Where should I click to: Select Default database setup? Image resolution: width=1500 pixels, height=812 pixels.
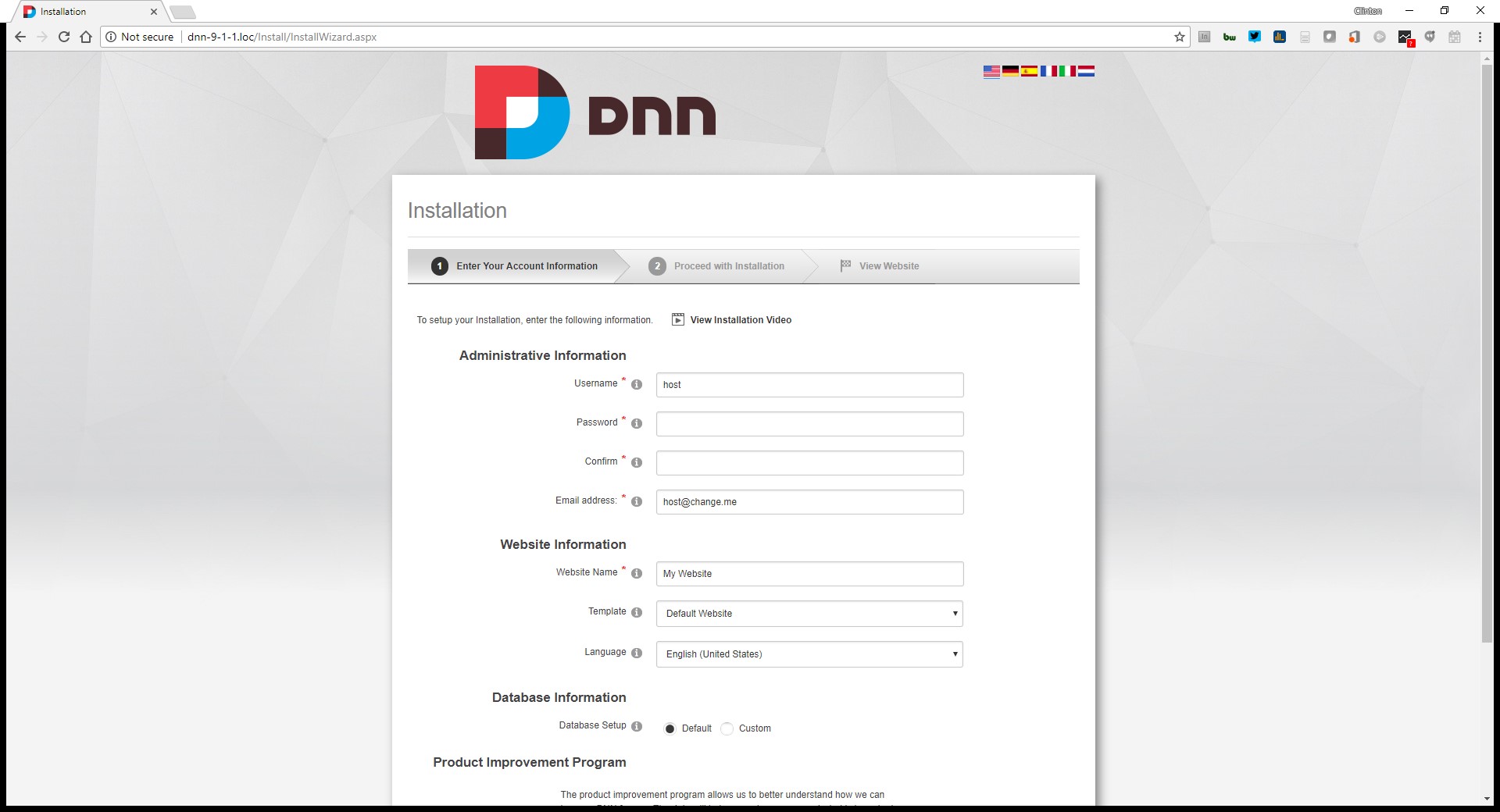pos(670,728)
